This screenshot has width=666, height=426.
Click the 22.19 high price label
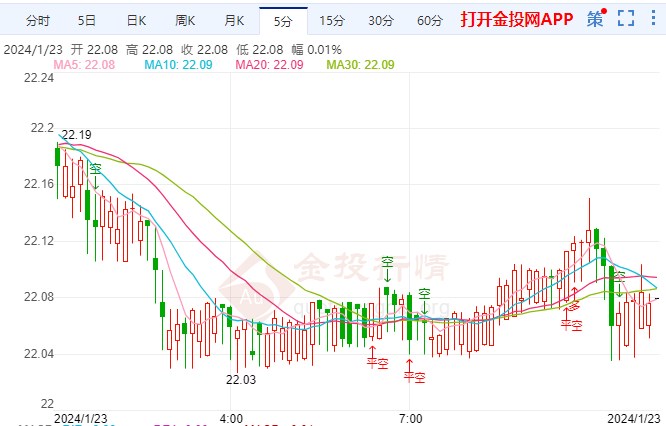pos(76,135)
